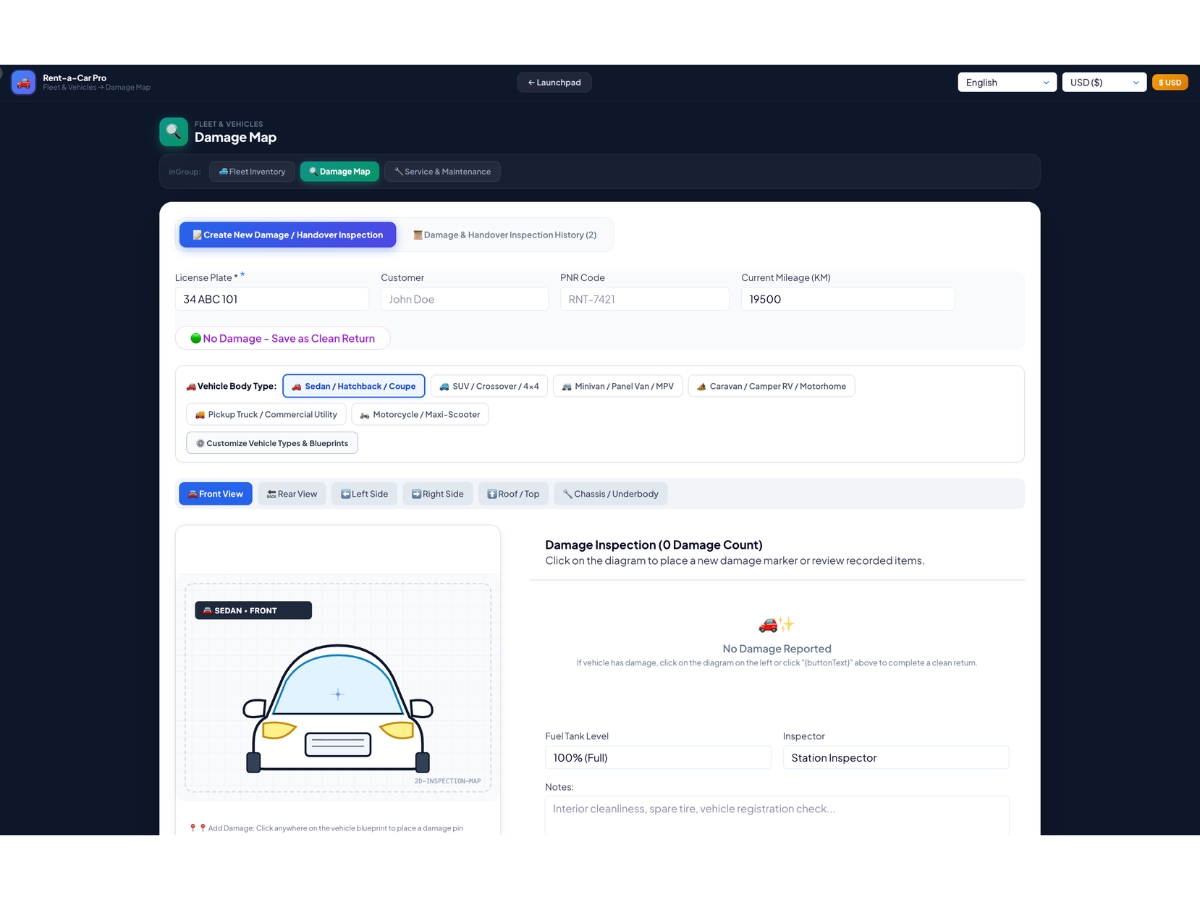Select Pickup Truck / Commercial Utility body type
Screen dimensions: 1200x900
(x=266, y=414)
